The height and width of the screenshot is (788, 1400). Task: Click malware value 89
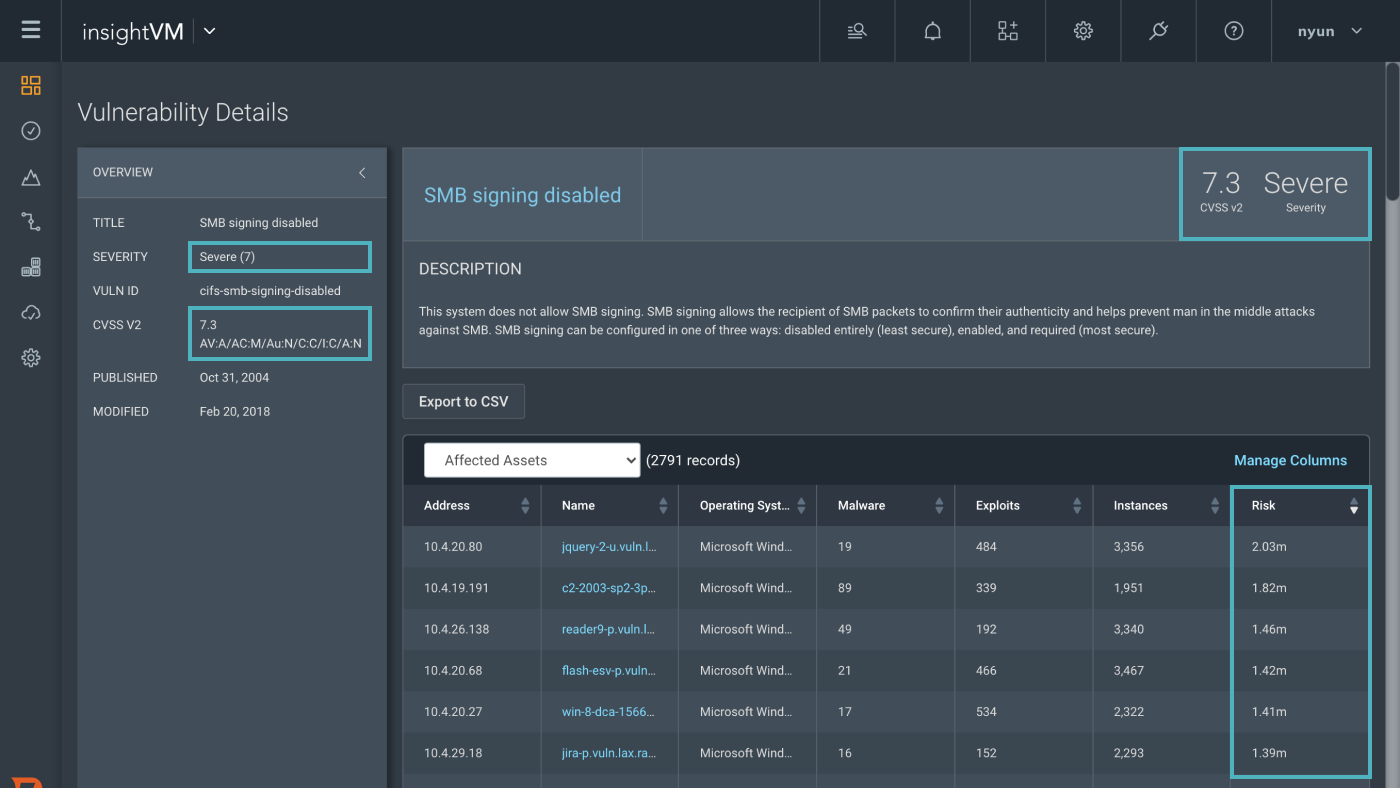tap(845, 588)
